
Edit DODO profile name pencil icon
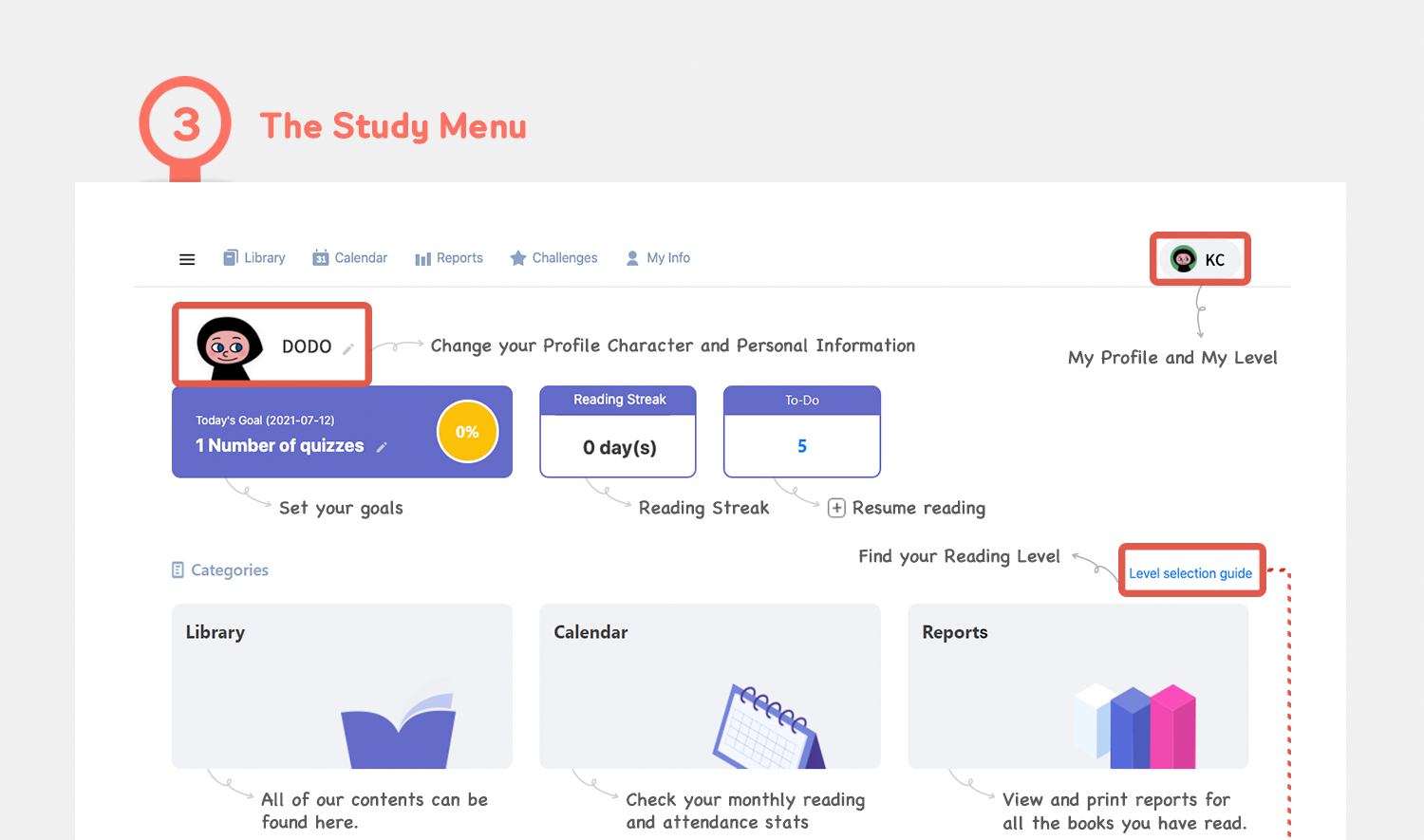pos(348,348)
